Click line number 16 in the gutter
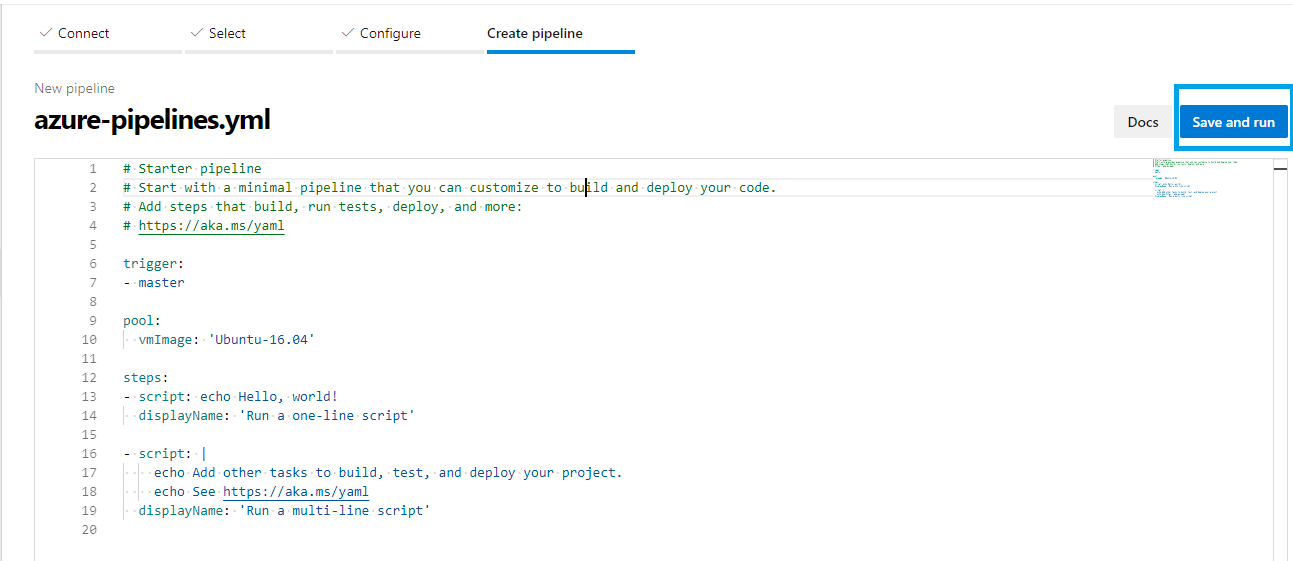Image resolution: width=1293 pixels, height=561 pixels. (89, 454)
